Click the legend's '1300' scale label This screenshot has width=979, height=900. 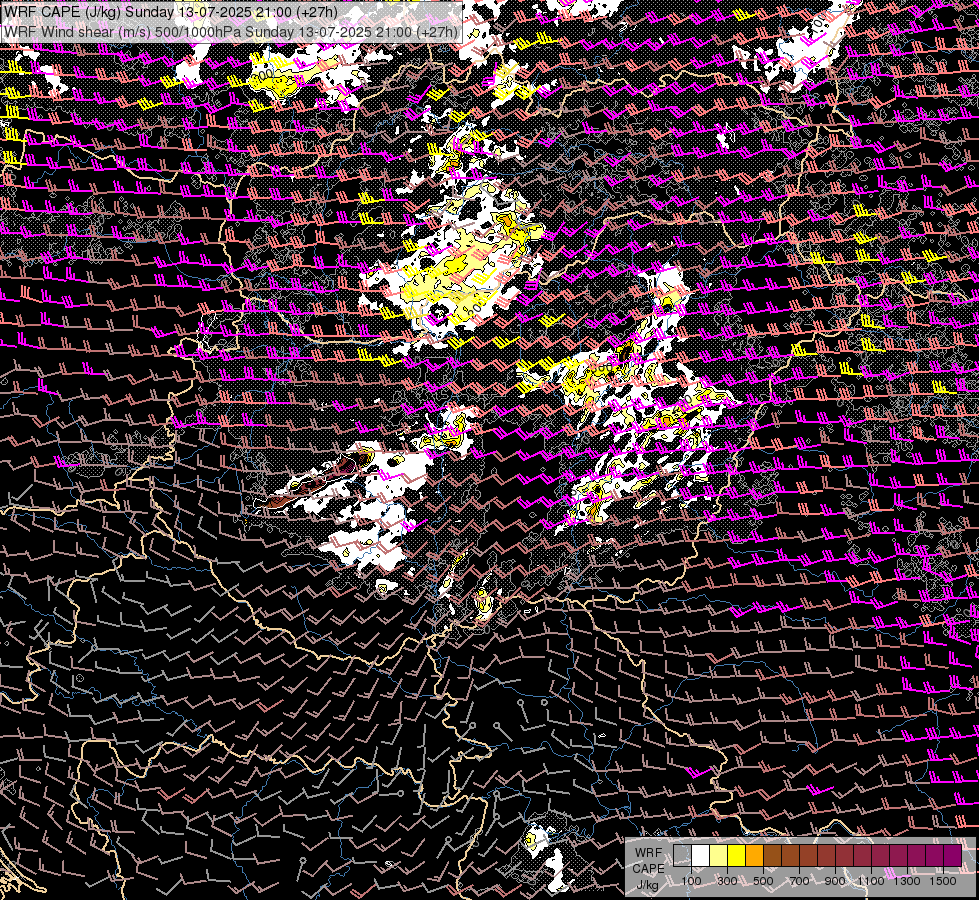pos(907,881)
